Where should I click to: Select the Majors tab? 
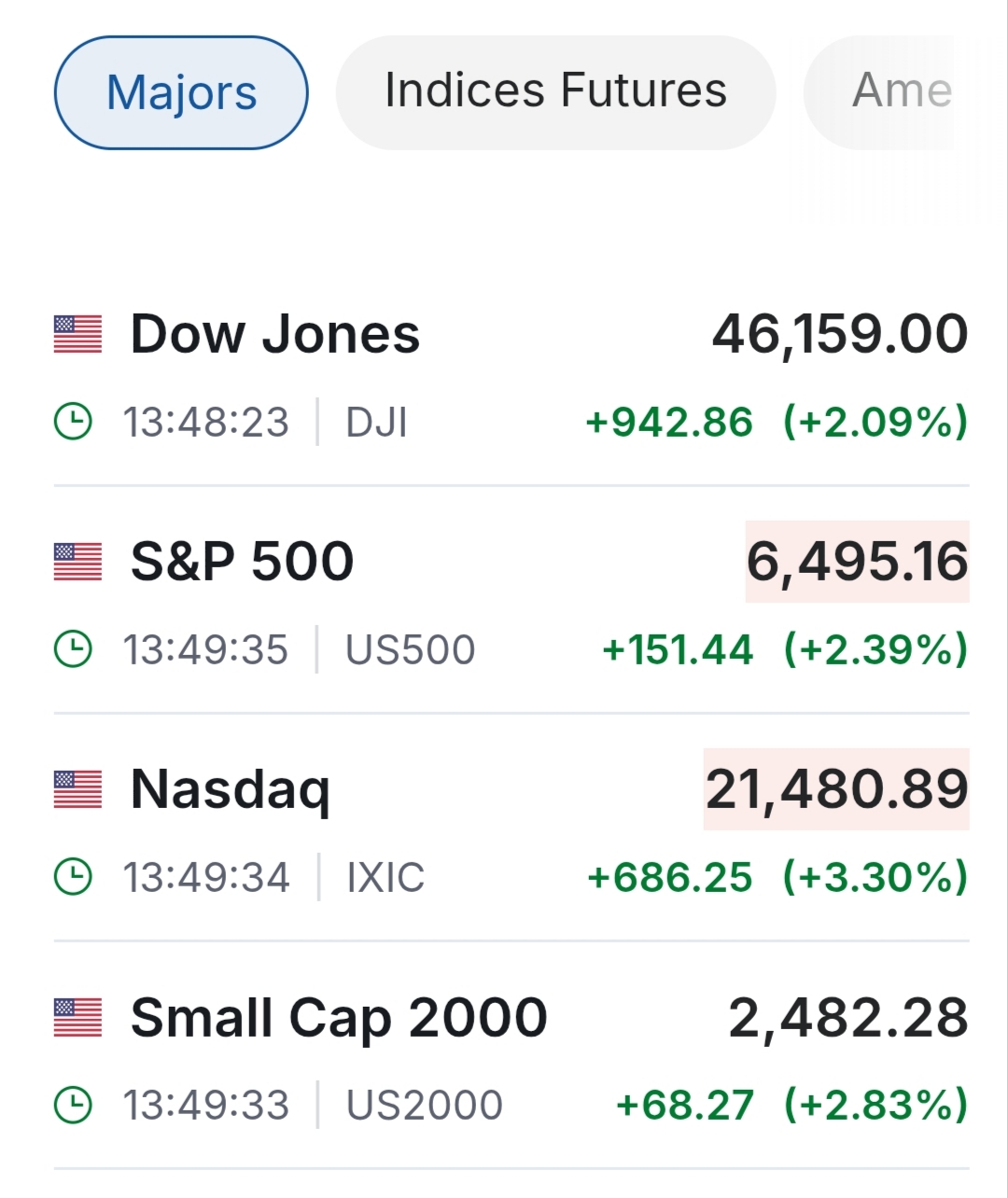coord(181,92)
